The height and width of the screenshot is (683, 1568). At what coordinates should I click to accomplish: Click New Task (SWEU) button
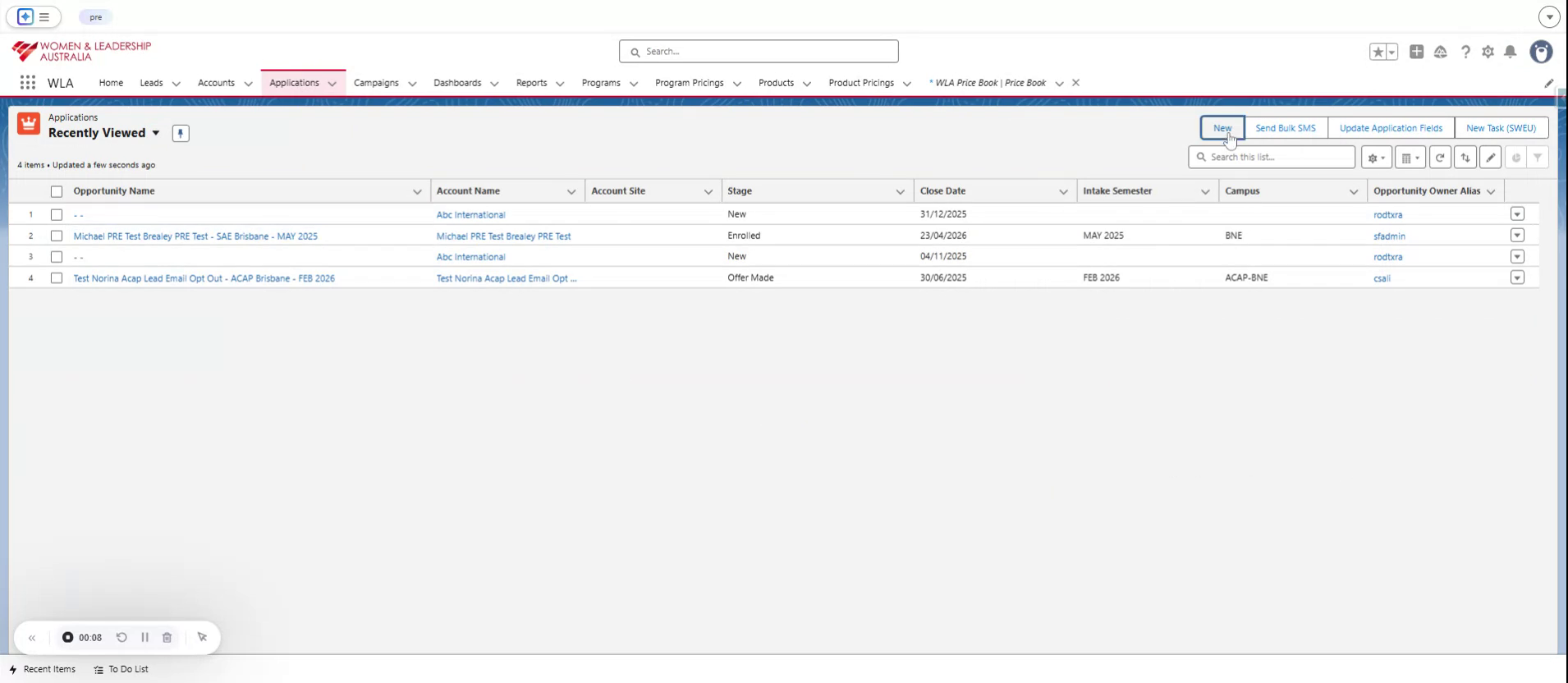pyautogui.click(x=1501, y=128)
